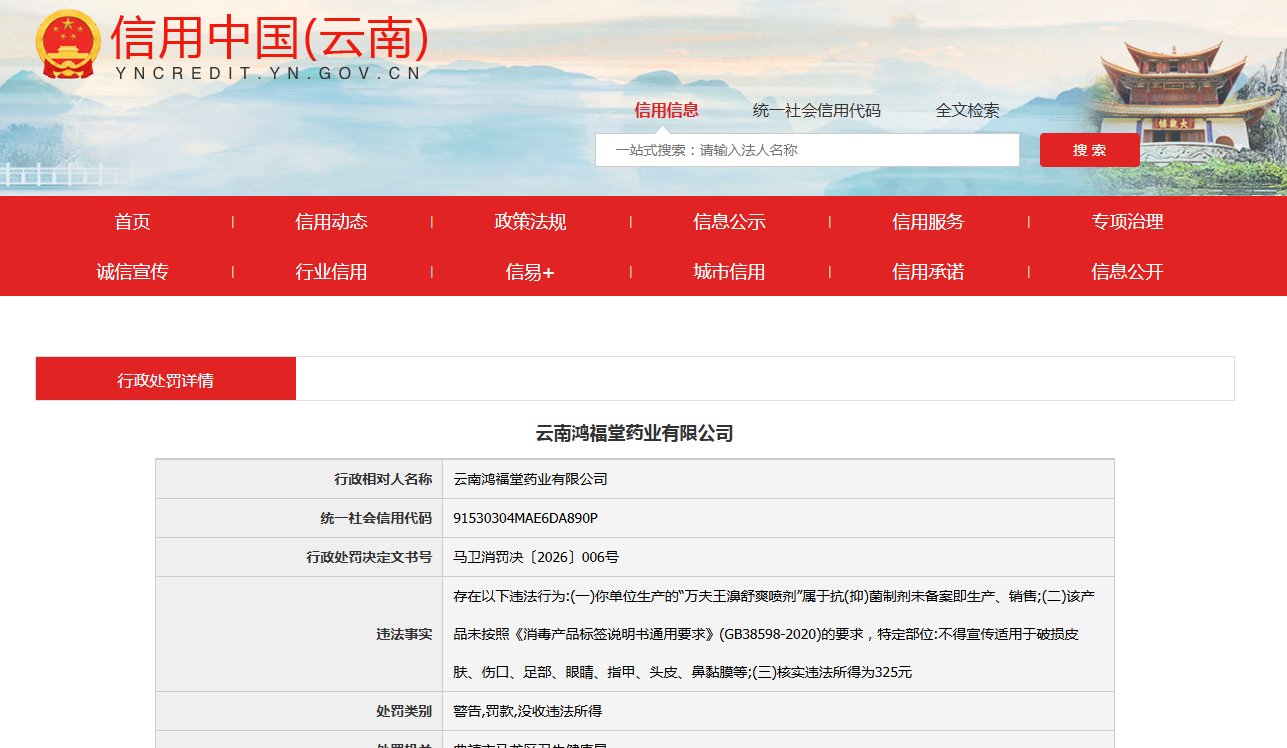This screenshot has height=748, width=1287.
Task: Select the 统一社会信用代码 search tab
Action: 817,110
